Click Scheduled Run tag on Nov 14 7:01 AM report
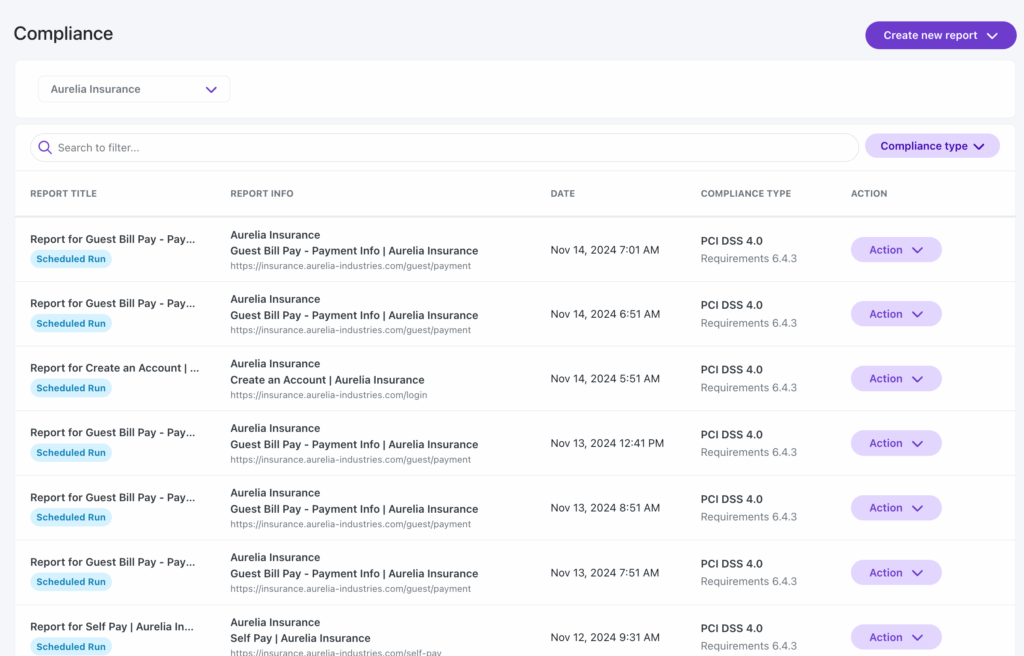 click(x=71, y=259)
